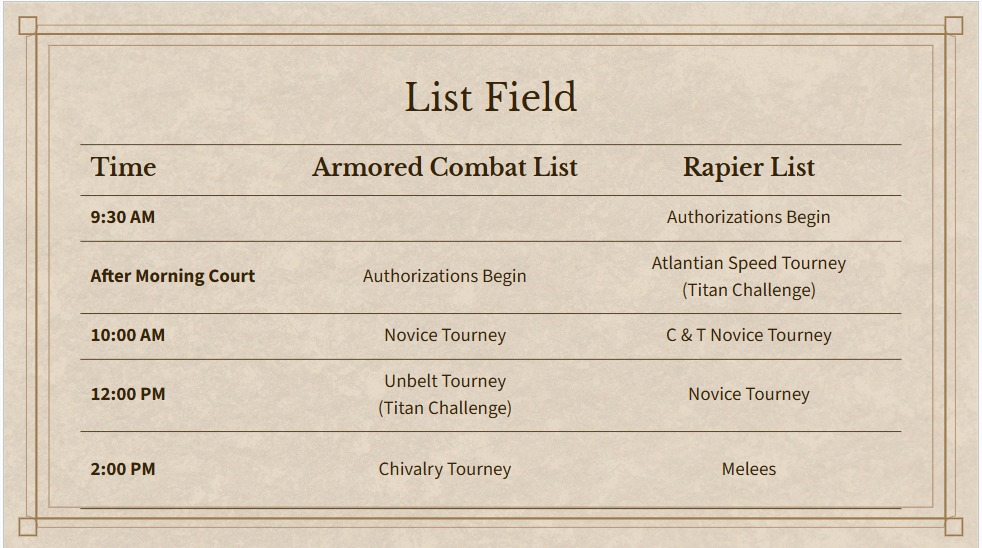Click the Melees entry
The height and width of the screenshot is (548, 982).
pos(748,469)
